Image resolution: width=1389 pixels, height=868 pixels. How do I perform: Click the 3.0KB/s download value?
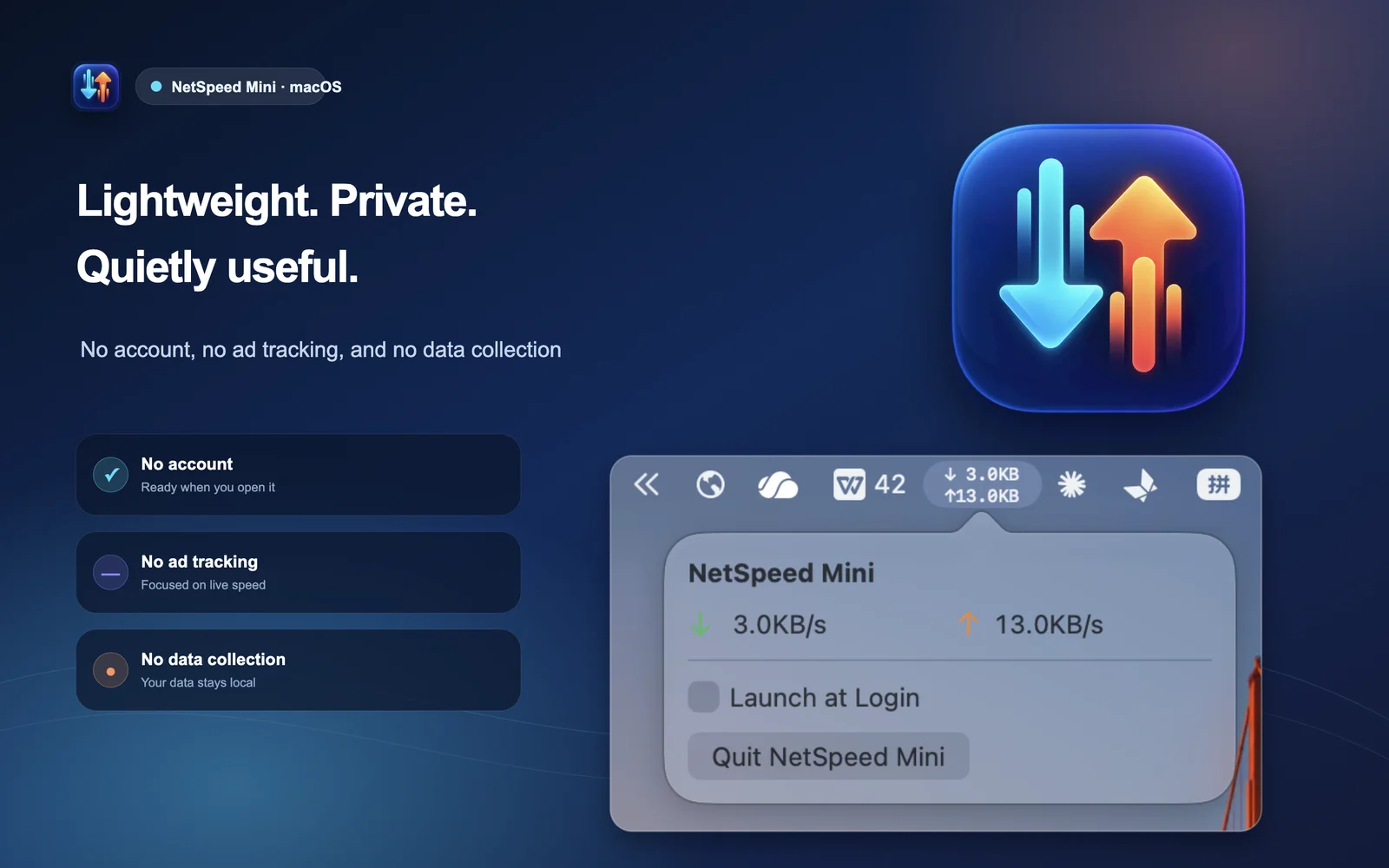[780, 624]
